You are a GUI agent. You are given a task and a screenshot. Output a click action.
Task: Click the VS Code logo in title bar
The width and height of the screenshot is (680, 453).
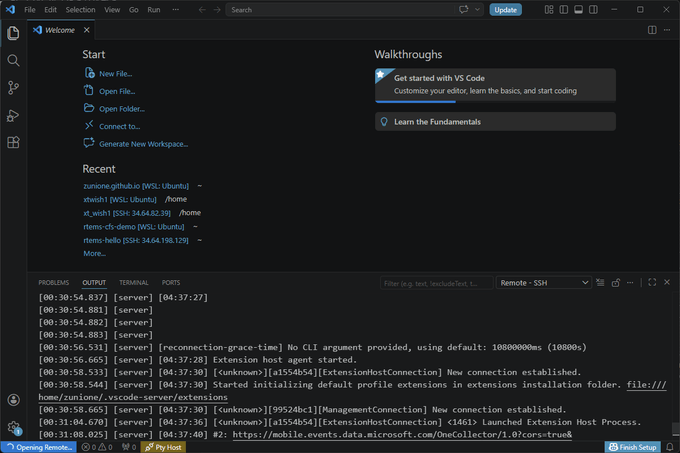10,10
